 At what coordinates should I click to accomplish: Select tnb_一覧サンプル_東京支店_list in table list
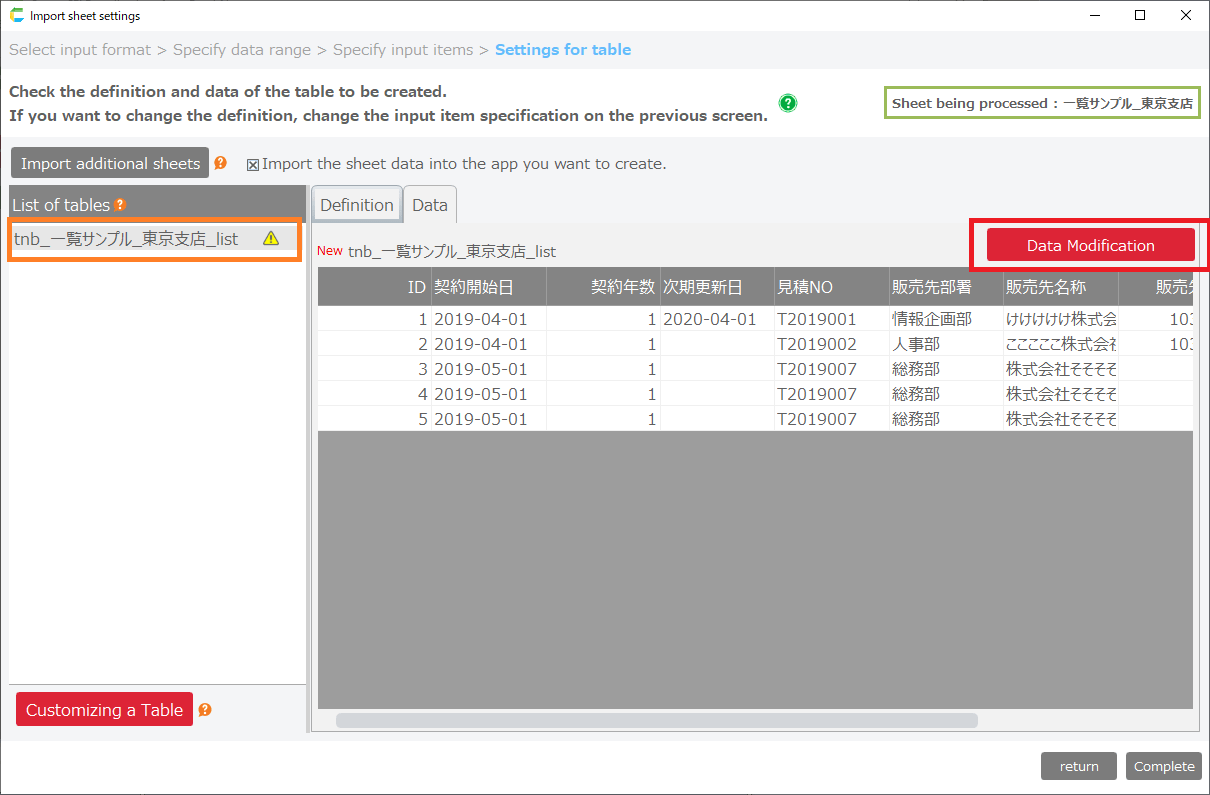pos(127,239)
